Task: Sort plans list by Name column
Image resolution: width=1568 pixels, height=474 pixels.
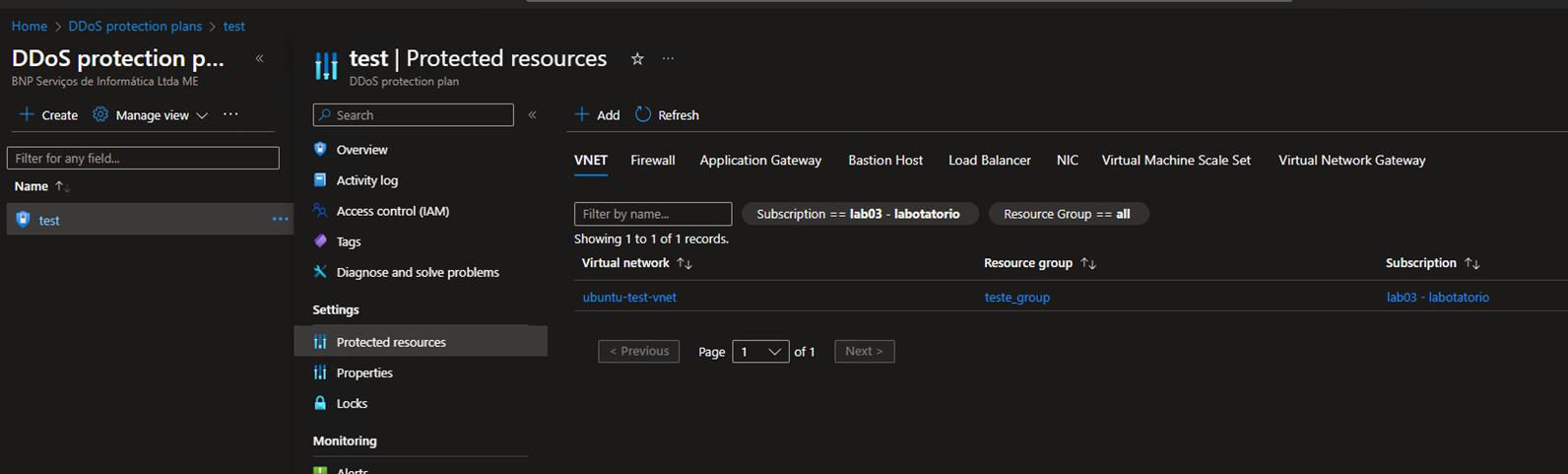Action: pos(41,185)
